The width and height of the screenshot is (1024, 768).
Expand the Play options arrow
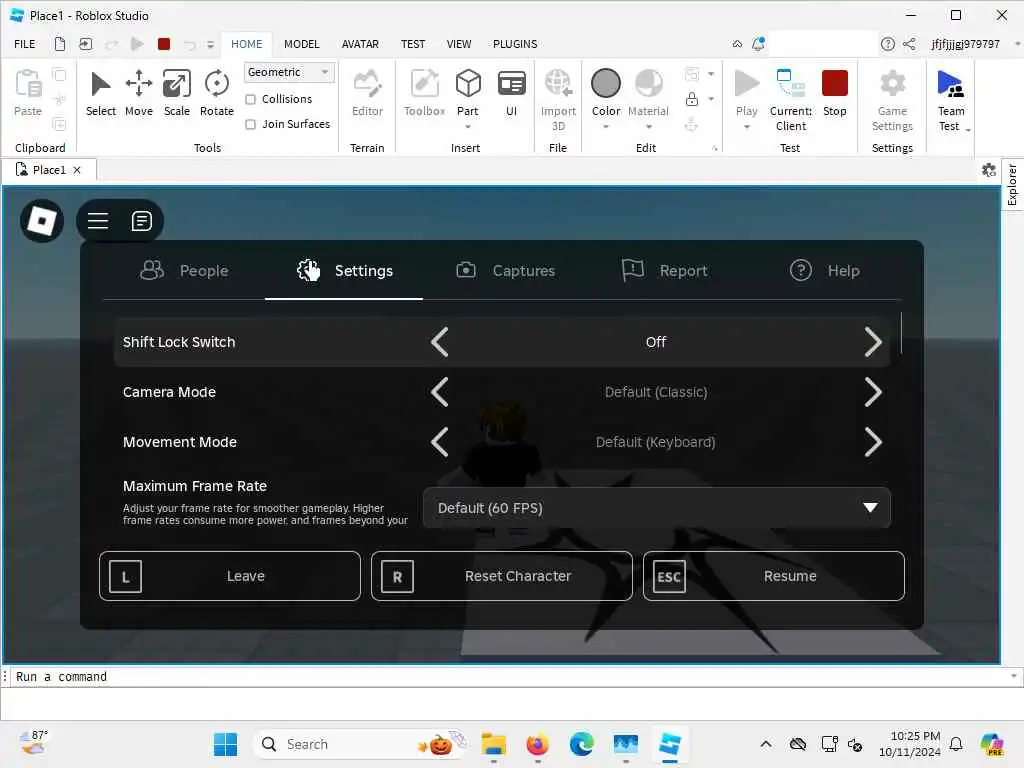point(746,127)
